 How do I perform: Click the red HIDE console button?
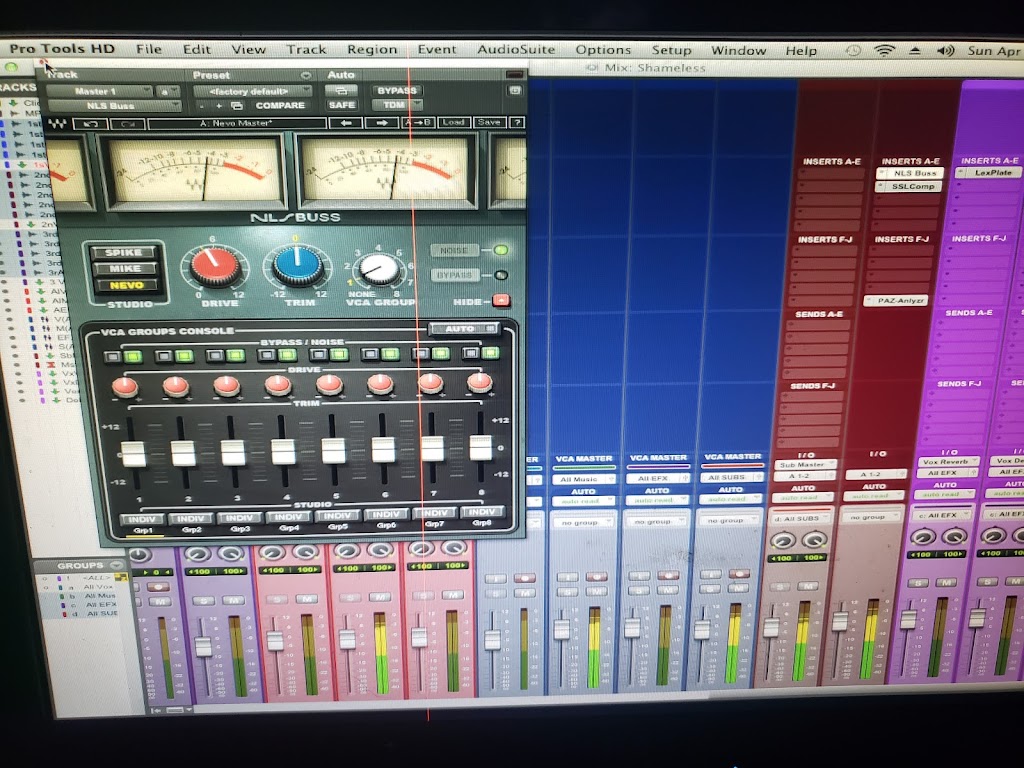click(501, 300)
